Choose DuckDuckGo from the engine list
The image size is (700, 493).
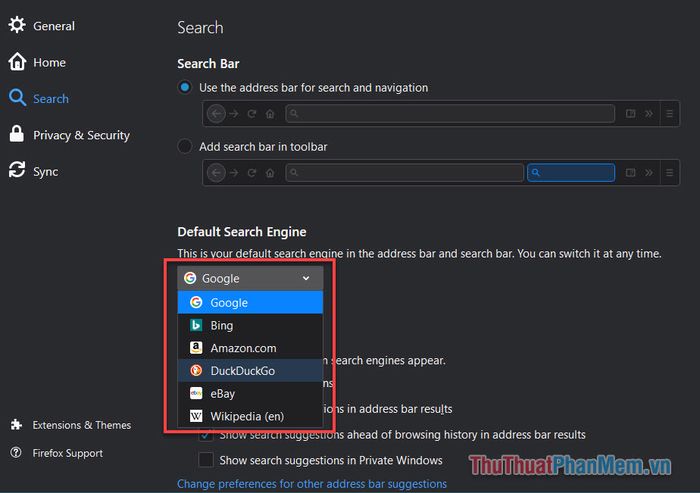pos(242,371)
